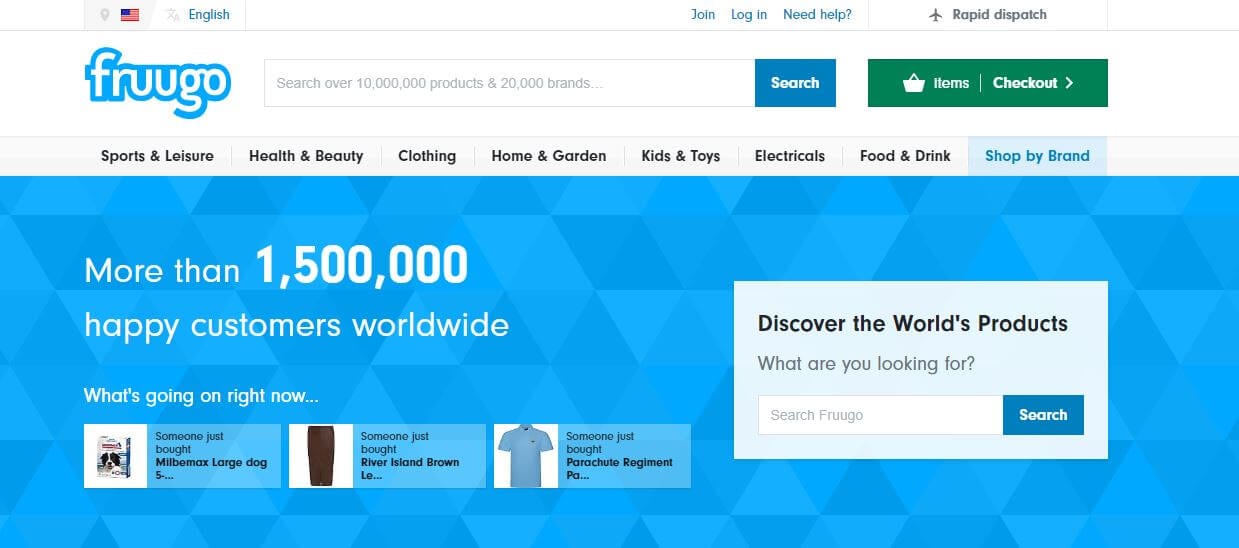Click the shopping basket icon

pyautogui.click(x=913, y=83)
